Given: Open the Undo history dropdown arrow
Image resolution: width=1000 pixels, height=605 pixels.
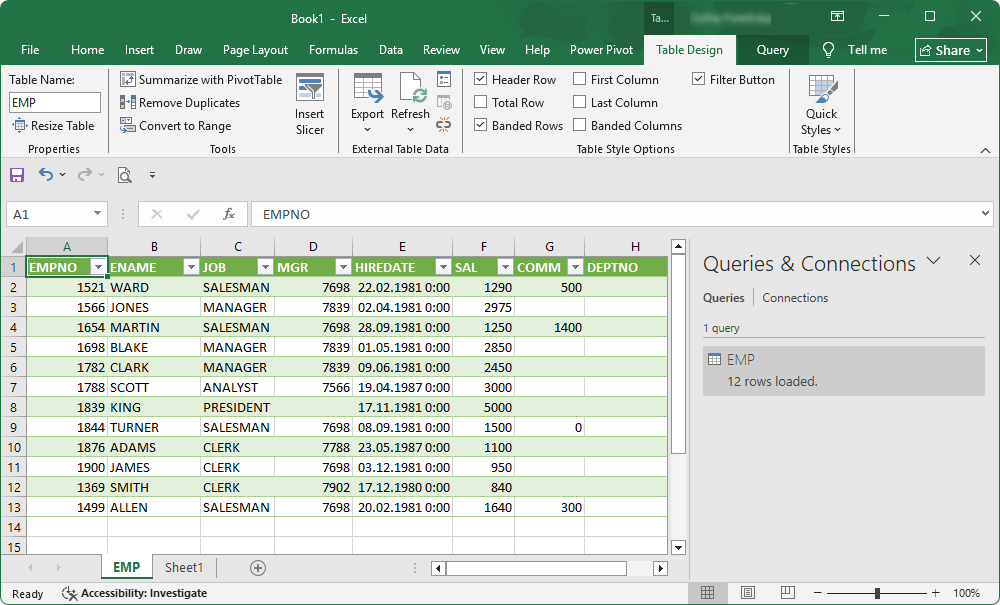Looking at the screenshot, I should [x=62, y=175].
